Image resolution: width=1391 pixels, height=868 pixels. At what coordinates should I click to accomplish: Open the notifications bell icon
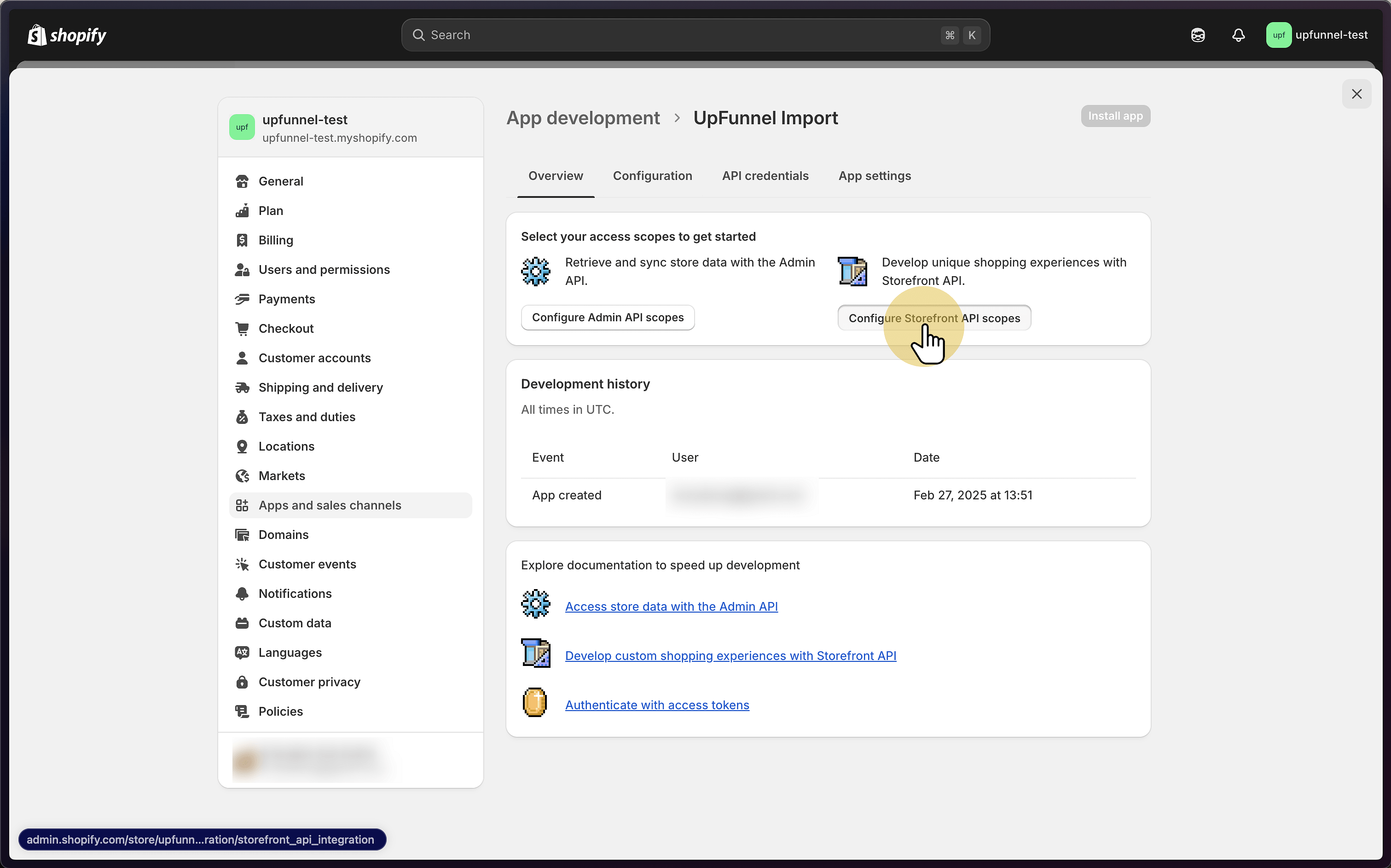(1238, 35)
